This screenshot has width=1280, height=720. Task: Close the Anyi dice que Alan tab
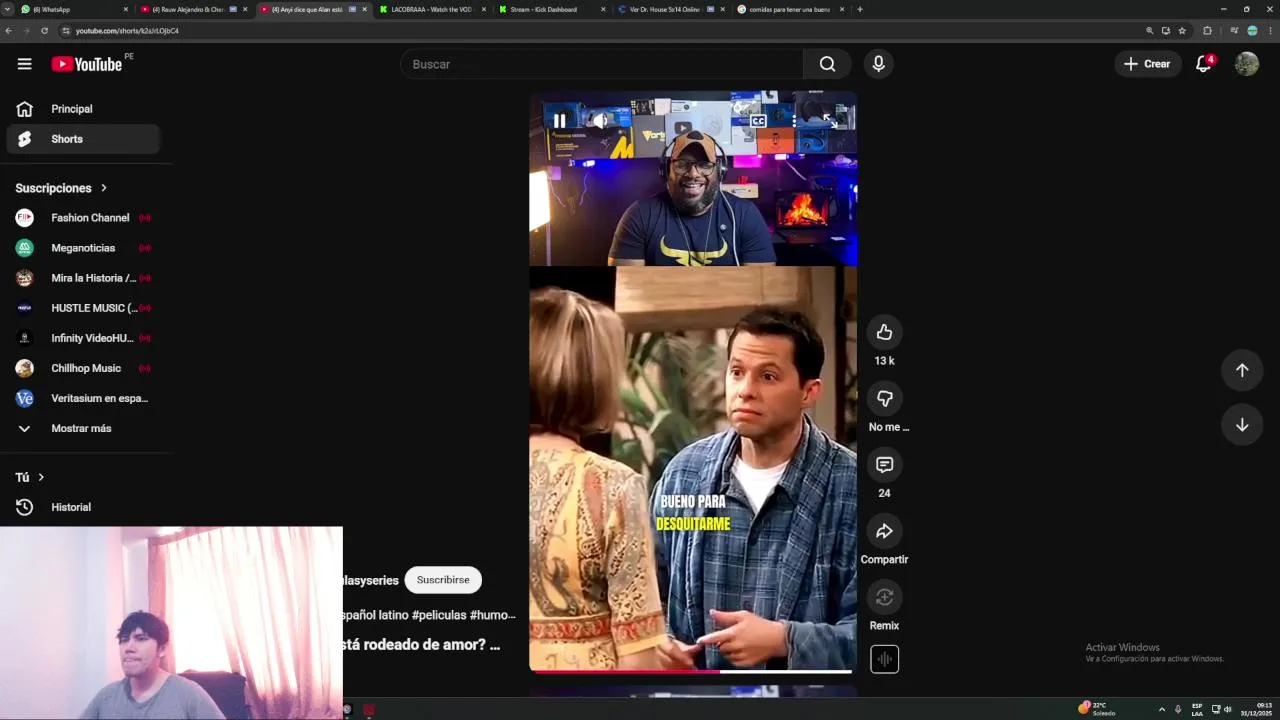pyautogui.click(x=364, y=9)
